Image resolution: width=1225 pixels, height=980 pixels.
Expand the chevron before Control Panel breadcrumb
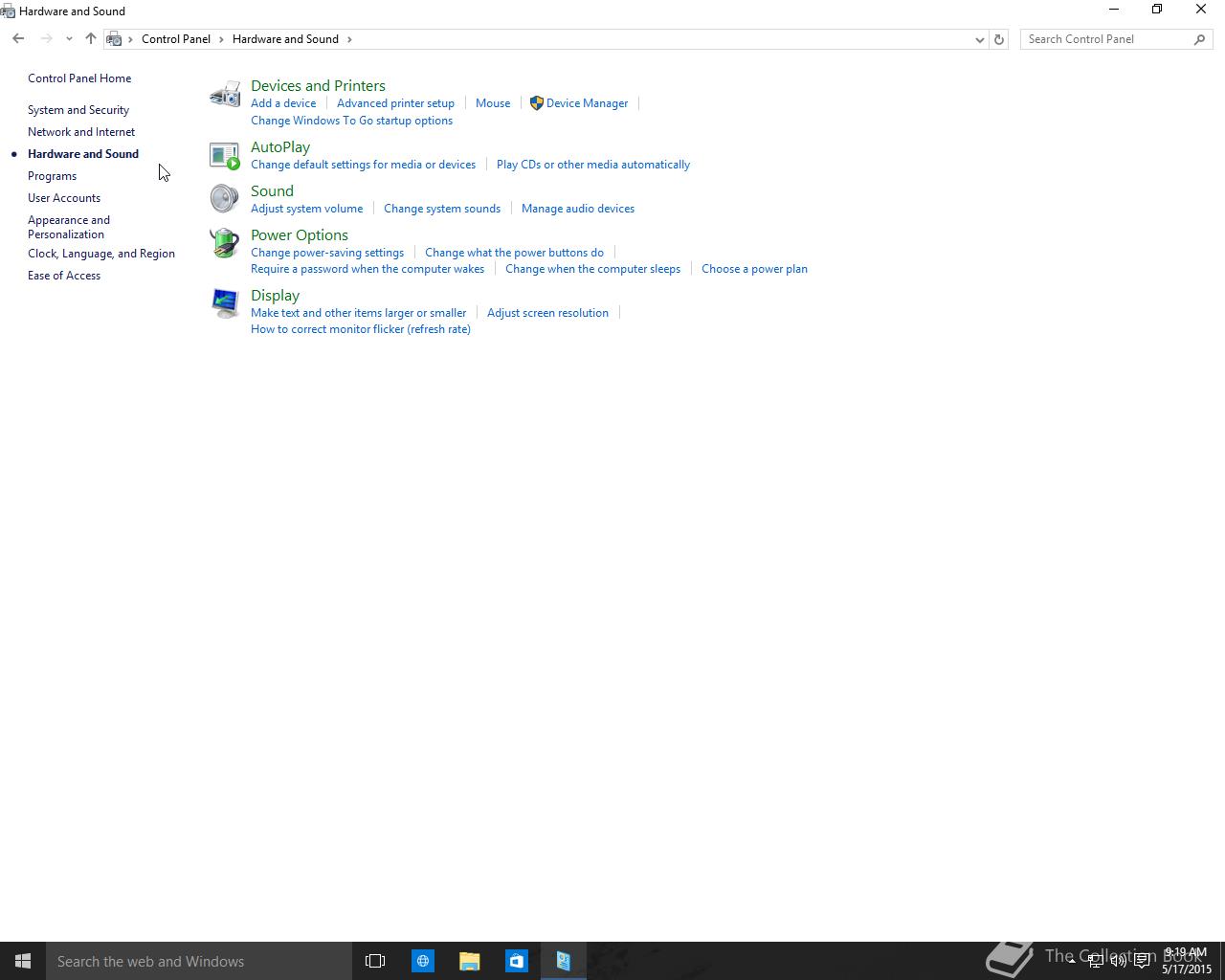tap(131, 39)
